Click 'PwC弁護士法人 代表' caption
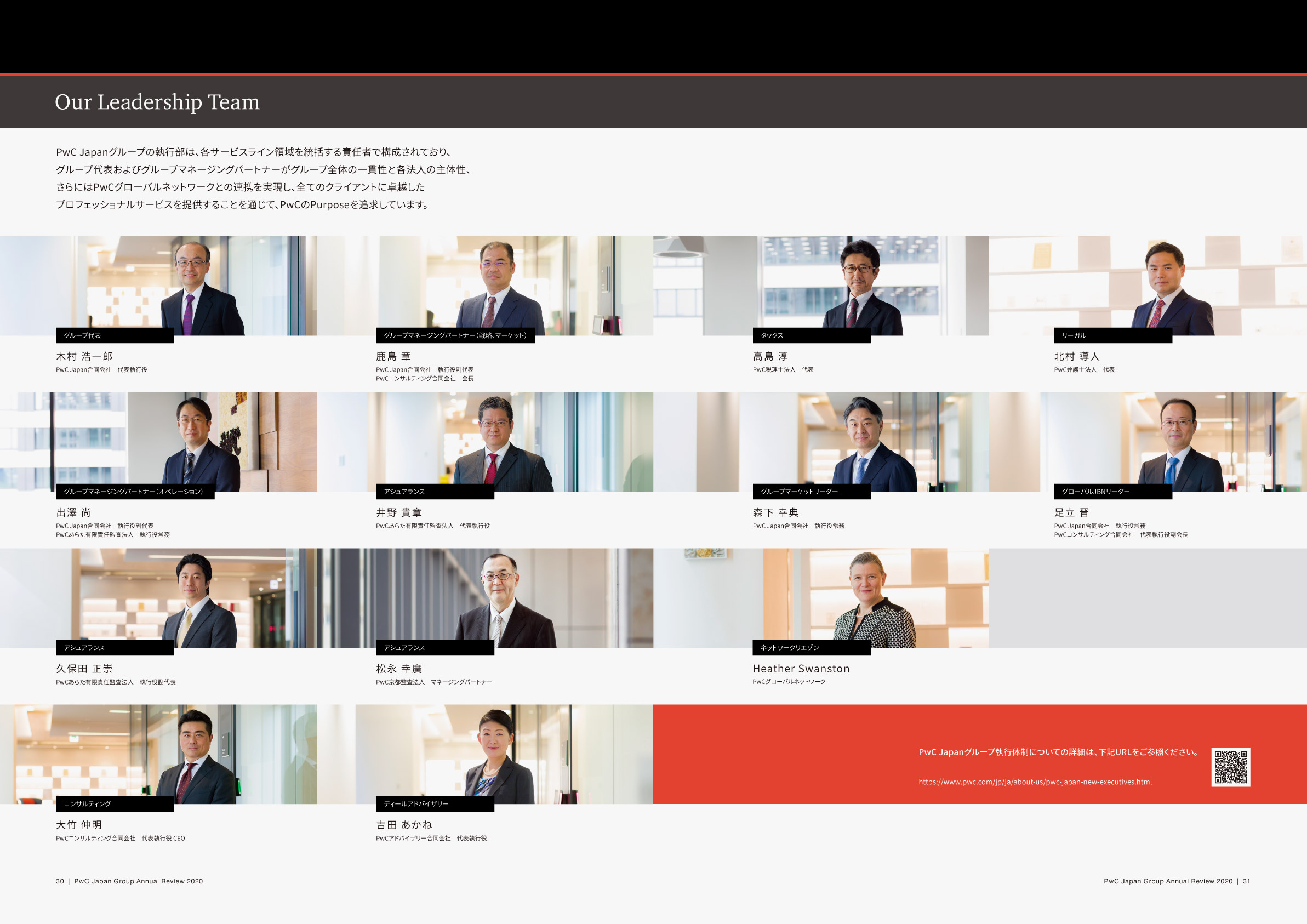1307x924 pixels. coord(1084,369)
